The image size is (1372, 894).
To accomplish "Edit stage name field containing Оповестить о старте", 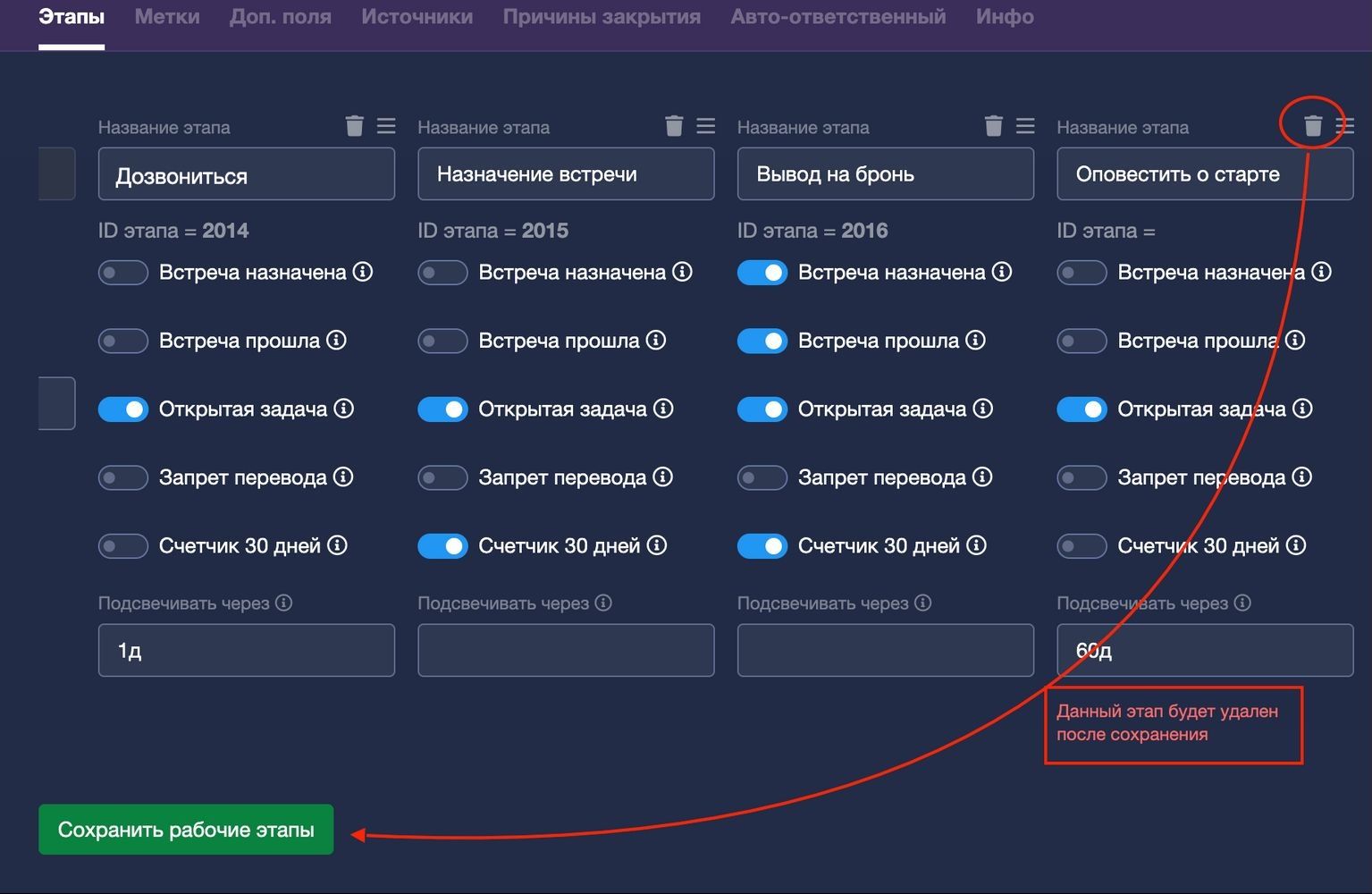I will click(1205, 173).
